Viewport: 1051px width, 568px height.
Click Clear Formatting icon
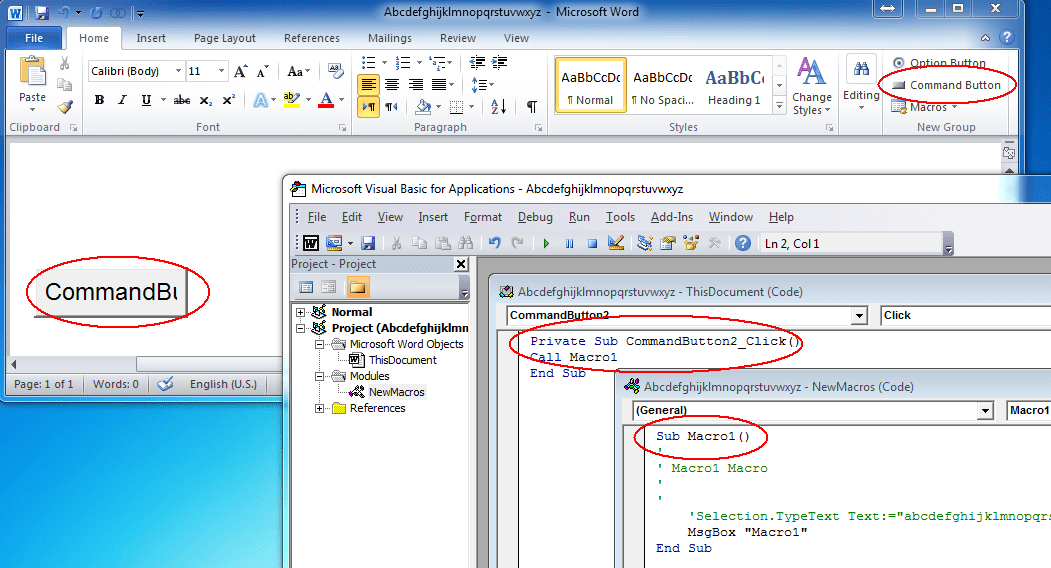pos(336,70)
